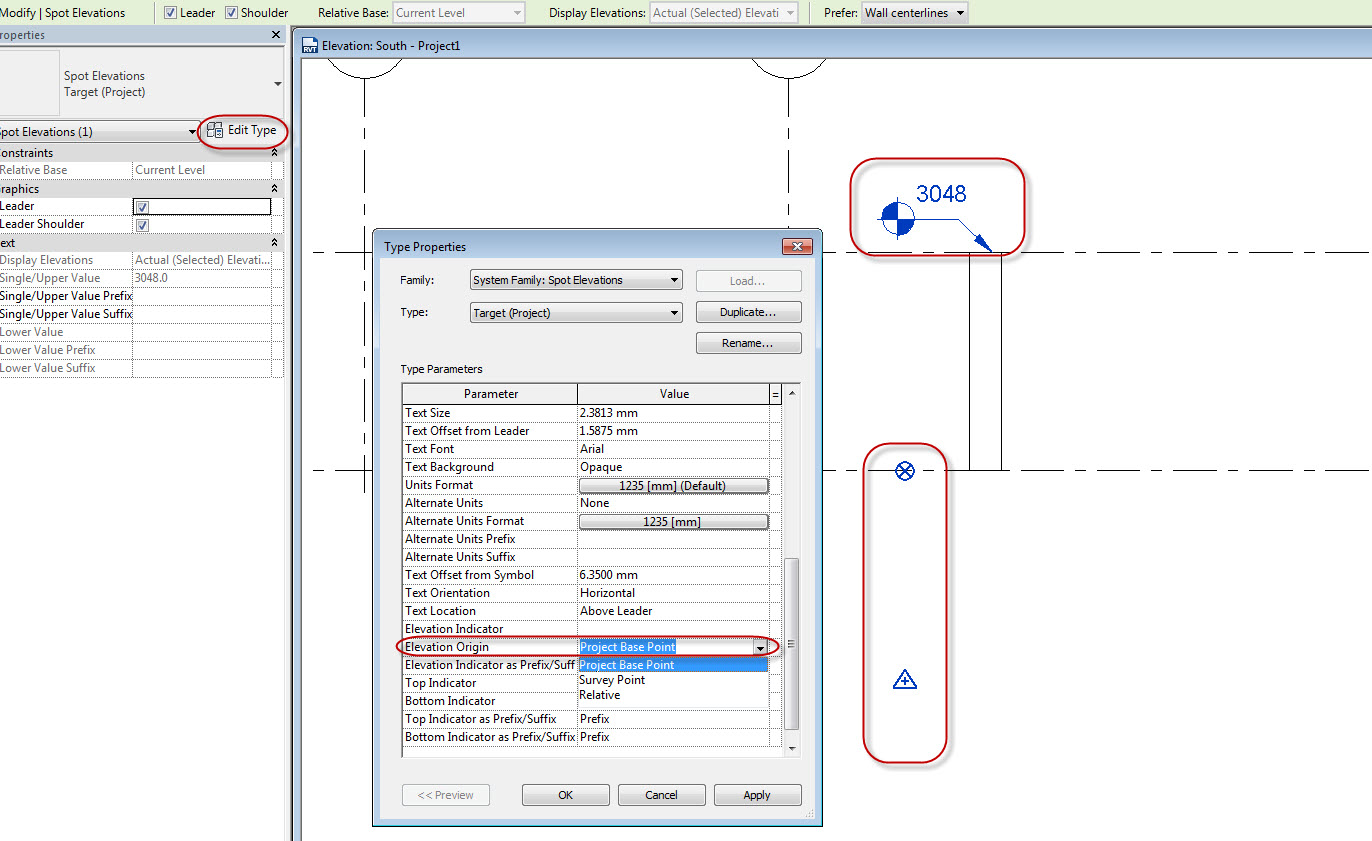The height and width of the screenshot is (841, 1372).
Task: Collapse the Constraints section in Properties
Action: pos(273,152)
